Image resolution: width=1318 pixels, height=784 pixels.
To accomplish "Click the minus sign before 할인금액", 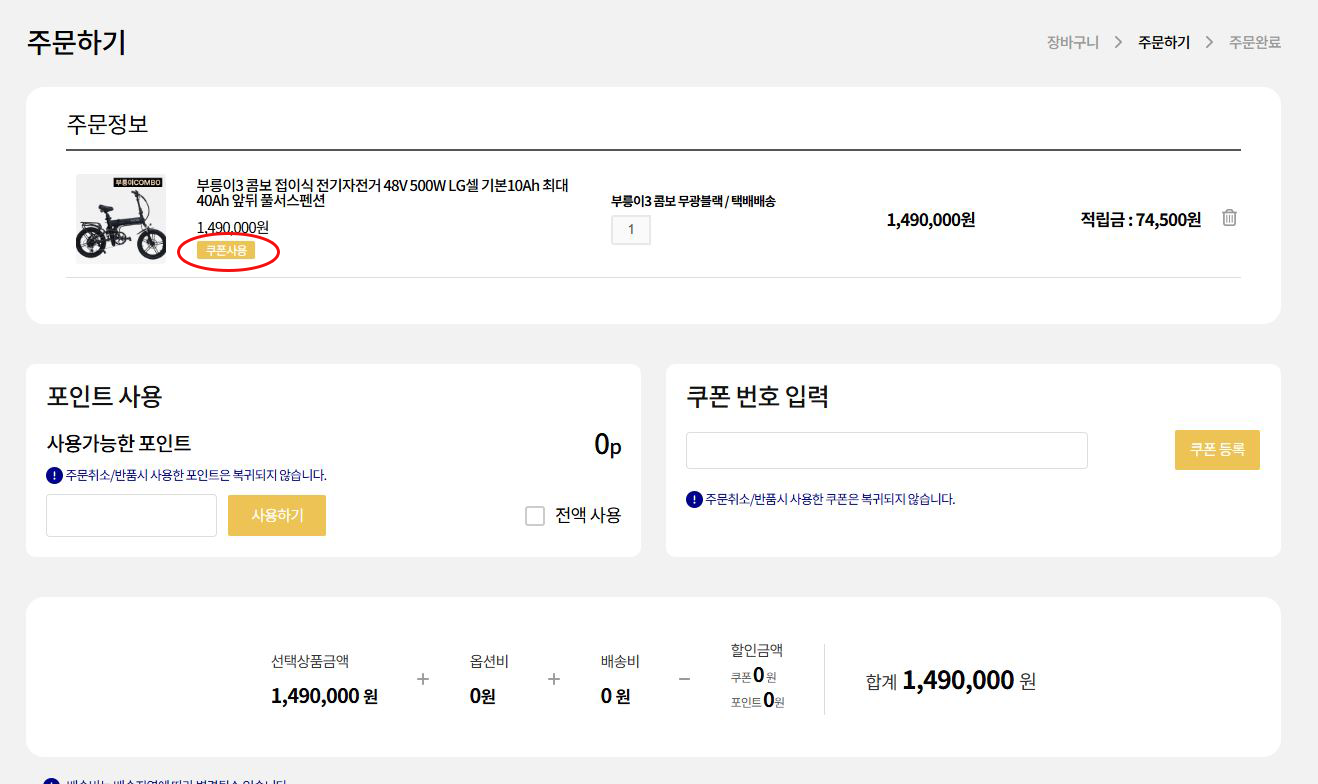I will click(684, 679).
